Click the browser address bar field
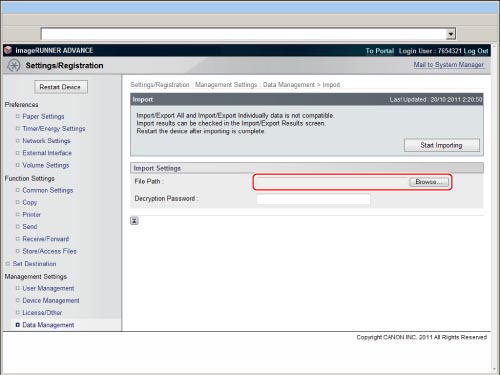Viewport: 500px width, 375px height. [244, 34]
